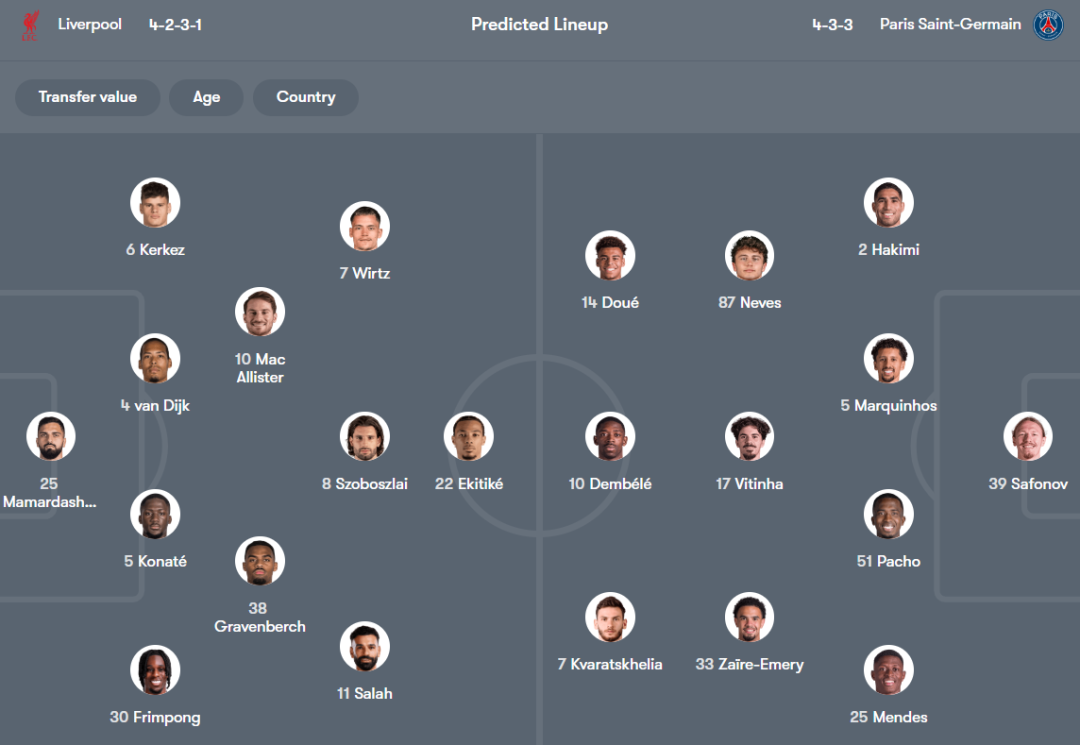Select Wirtz's player avatar
Image resolution: width=1080 pixels, height=745 pixels.
[364, 227]
